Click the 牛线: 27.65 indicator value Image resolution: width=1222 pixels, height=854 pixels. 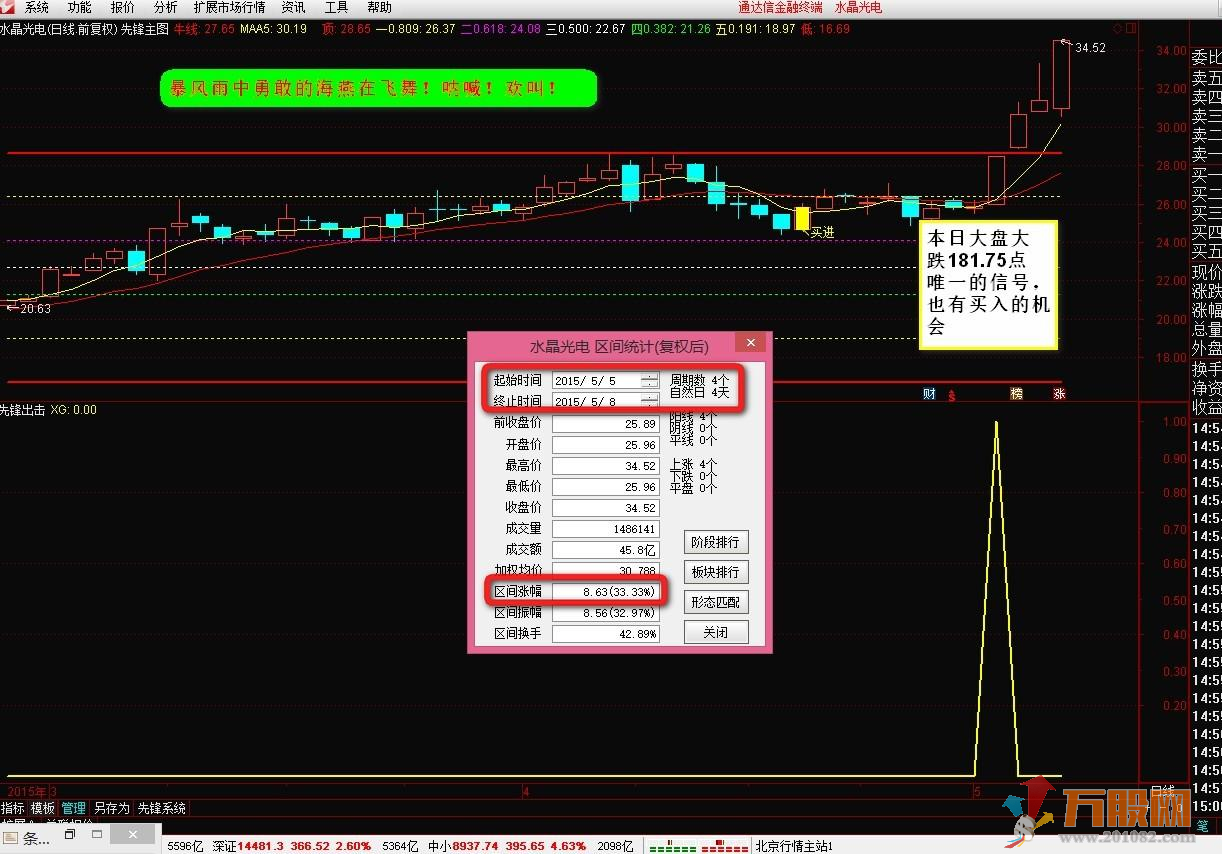pos(204,29)
